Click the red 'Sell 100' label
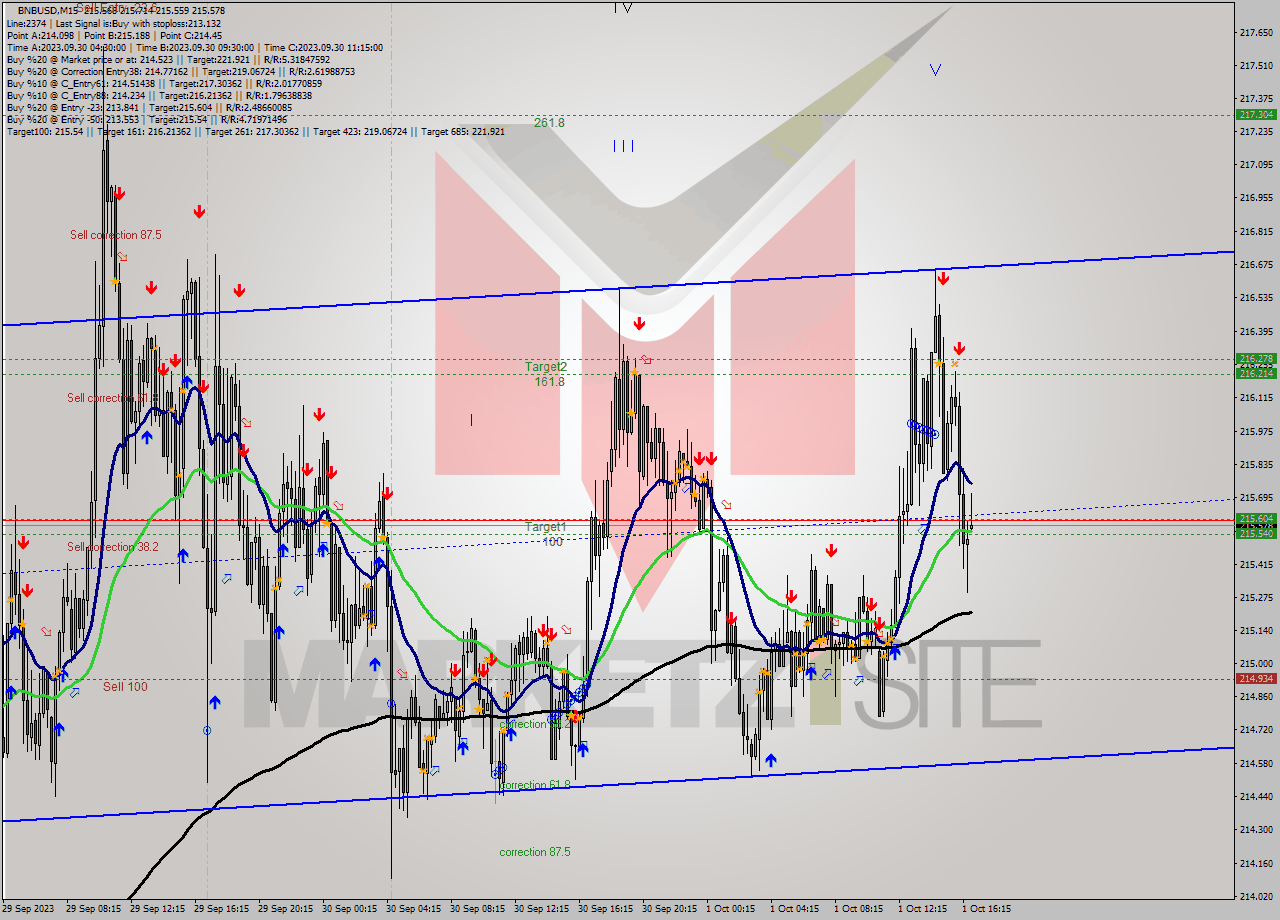This screenshot has height=920, width=1280. tap(125, 687)
